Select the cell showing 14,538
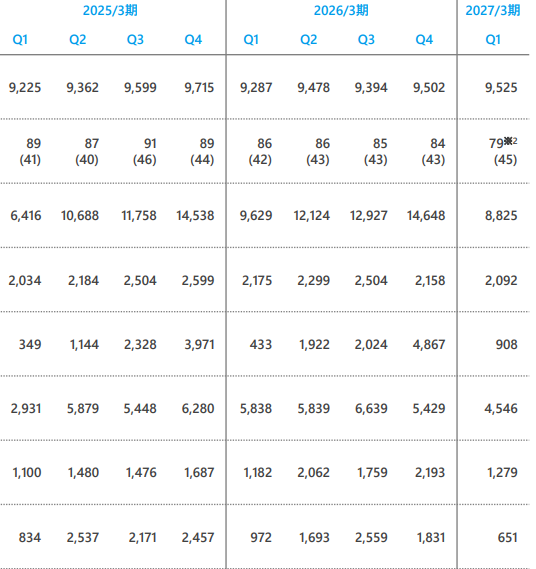Image resolution: width=536 pixels, height=569 pixels. (x=195, y=216)
